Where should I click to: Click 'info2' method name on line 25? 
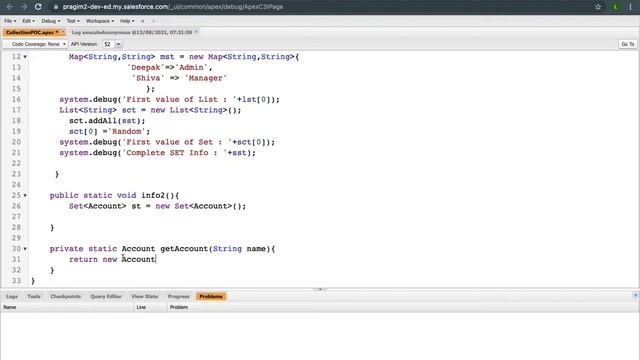pos(153,196)
